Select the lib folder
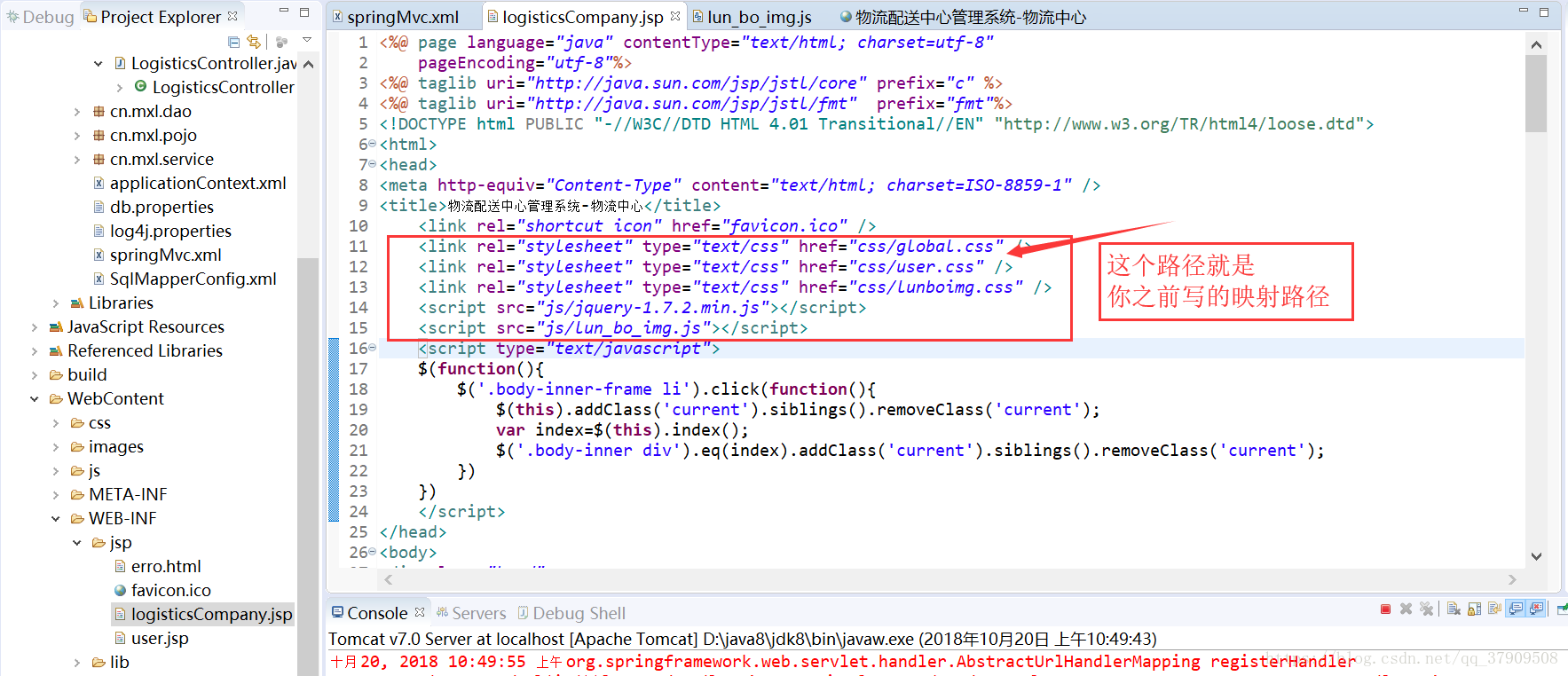 [111, 662]
